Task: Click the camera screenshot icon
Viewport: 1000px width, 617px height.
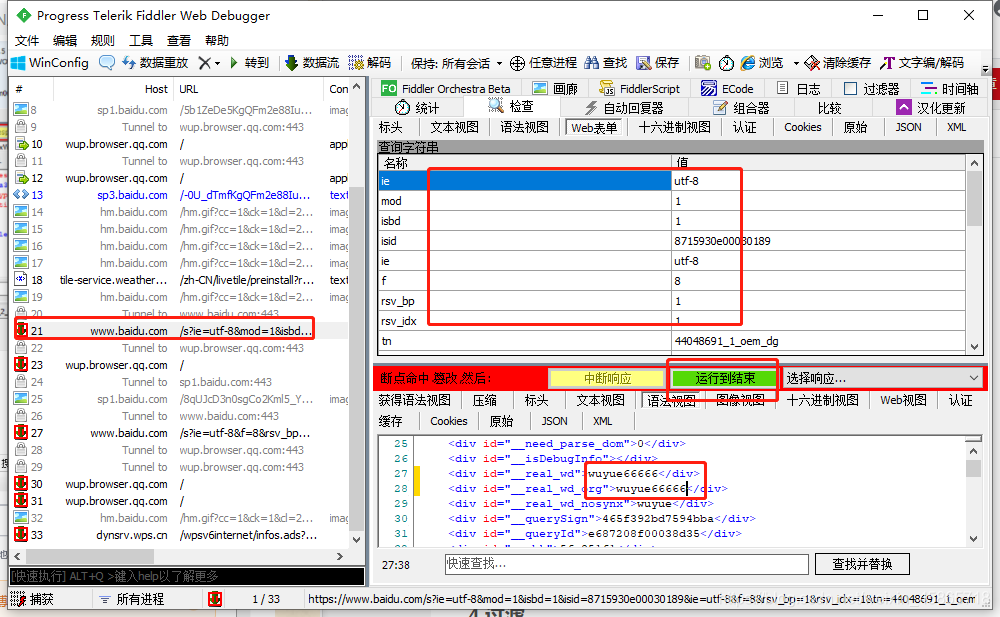Action: pyautogui.click(x=703, y=63)
